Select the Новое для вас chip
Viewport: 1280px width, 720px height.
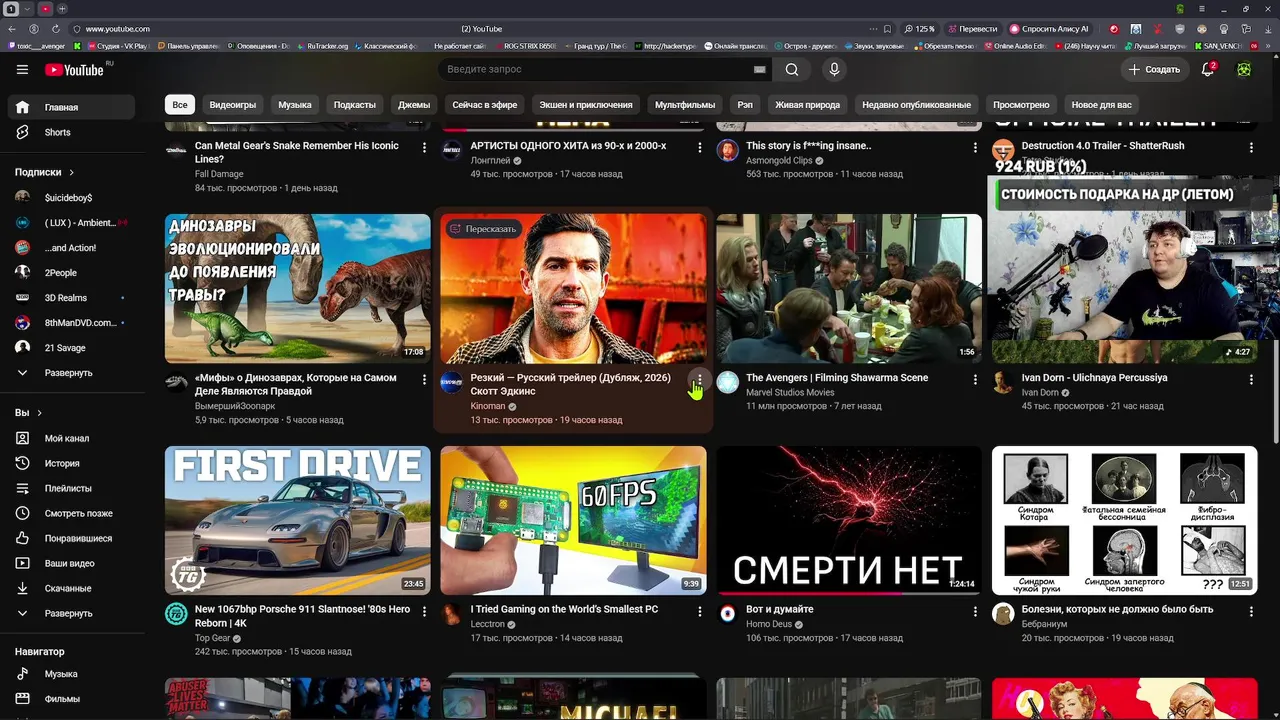[1102, 105]
